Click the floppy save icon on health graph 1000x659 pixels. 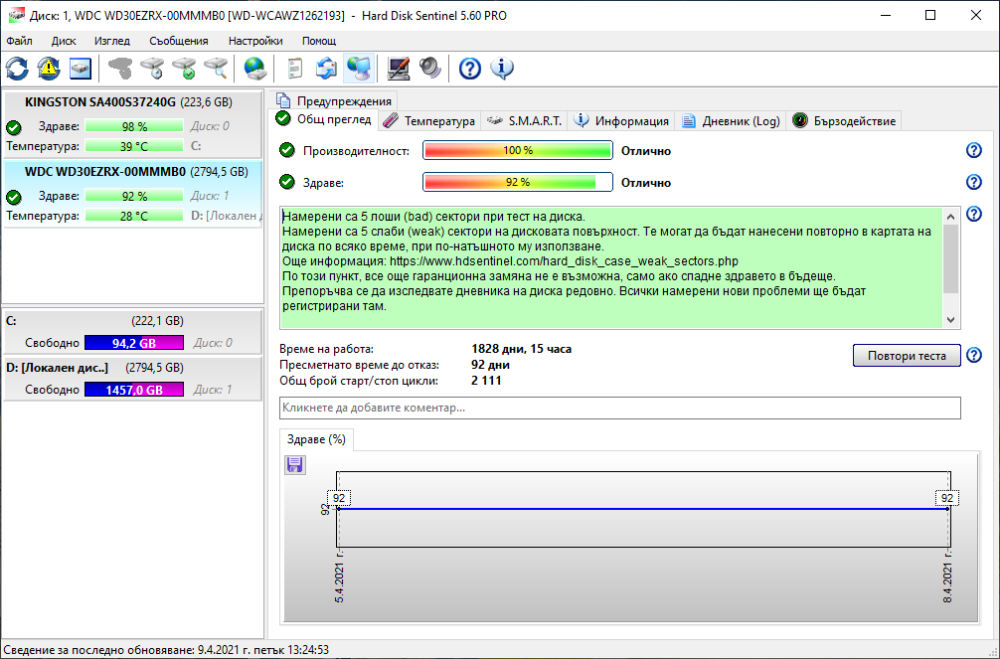pos(295,464)
